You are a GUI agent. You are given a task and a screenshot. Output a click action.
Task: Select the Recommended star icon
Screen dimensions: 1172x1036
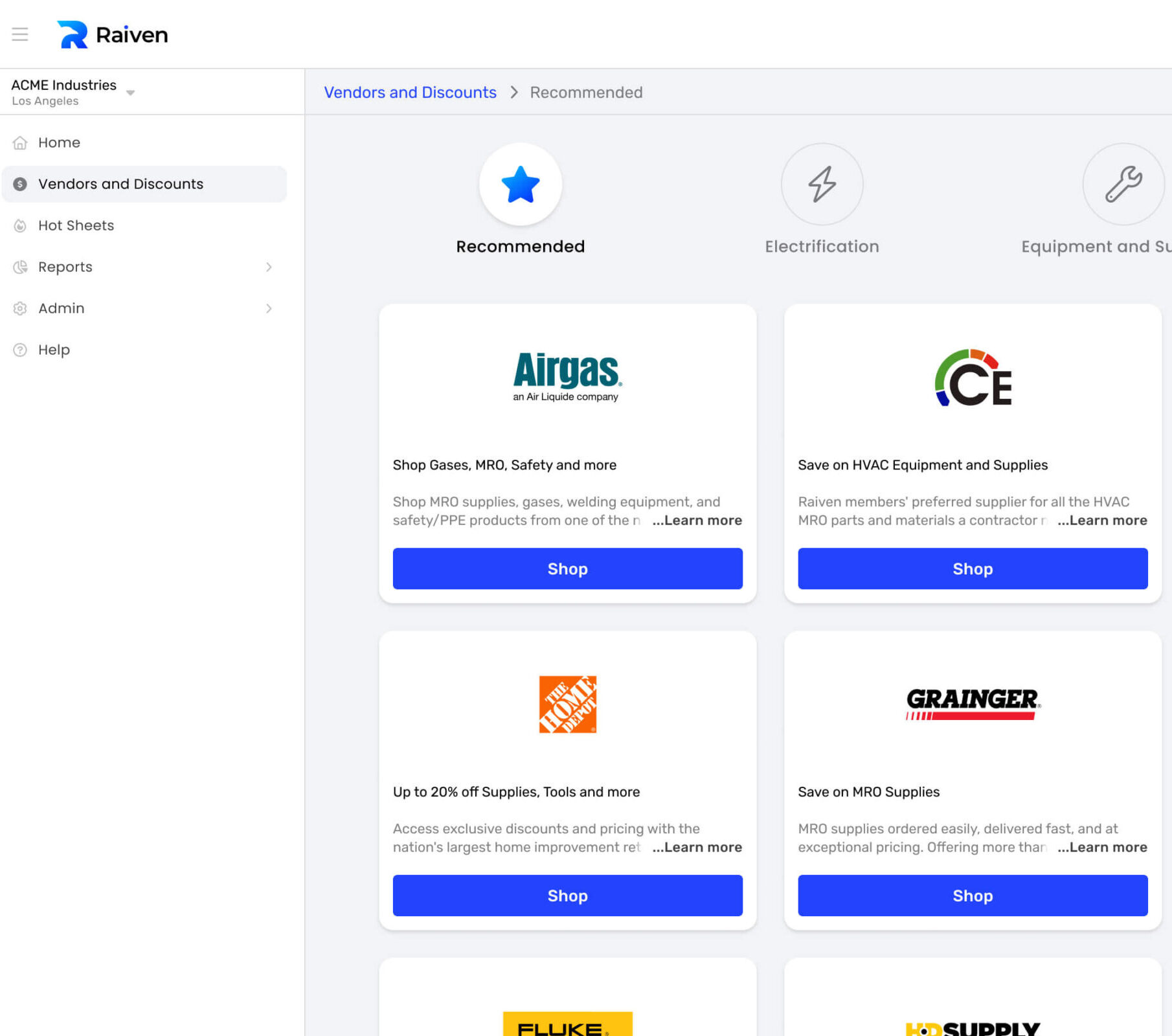coord(521,185)
